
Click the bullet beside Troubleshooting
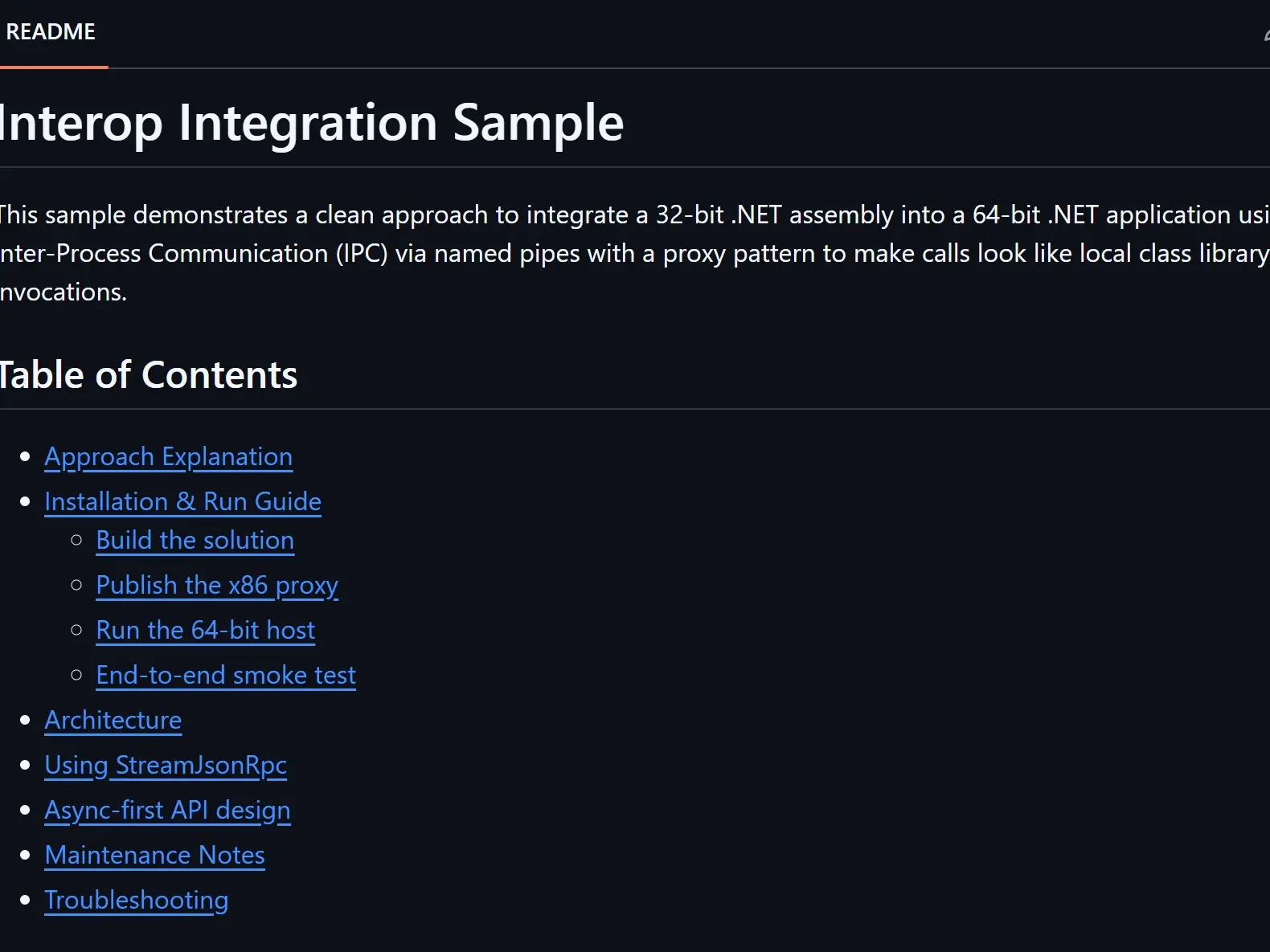point(24,900)
